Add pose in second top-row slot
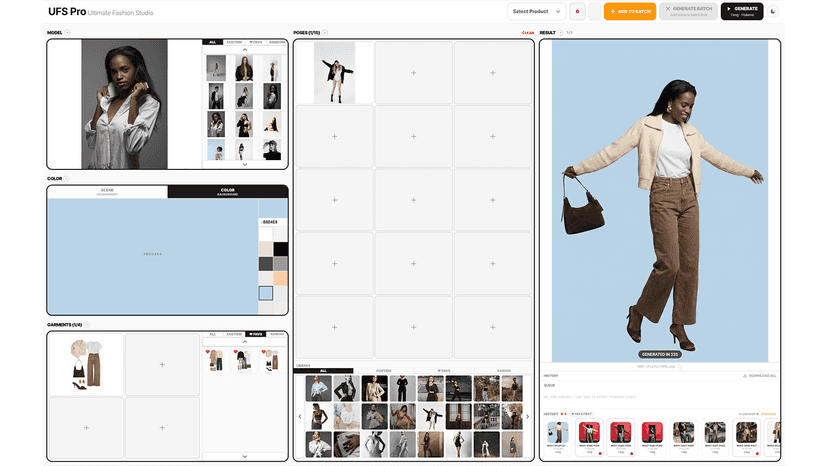The height and width of the screenshot is (466, 828). coord(413,73)
